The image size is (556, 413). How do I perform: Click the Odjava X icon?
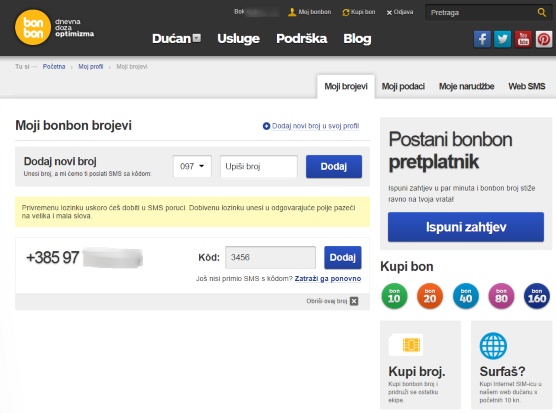(389, 12)
